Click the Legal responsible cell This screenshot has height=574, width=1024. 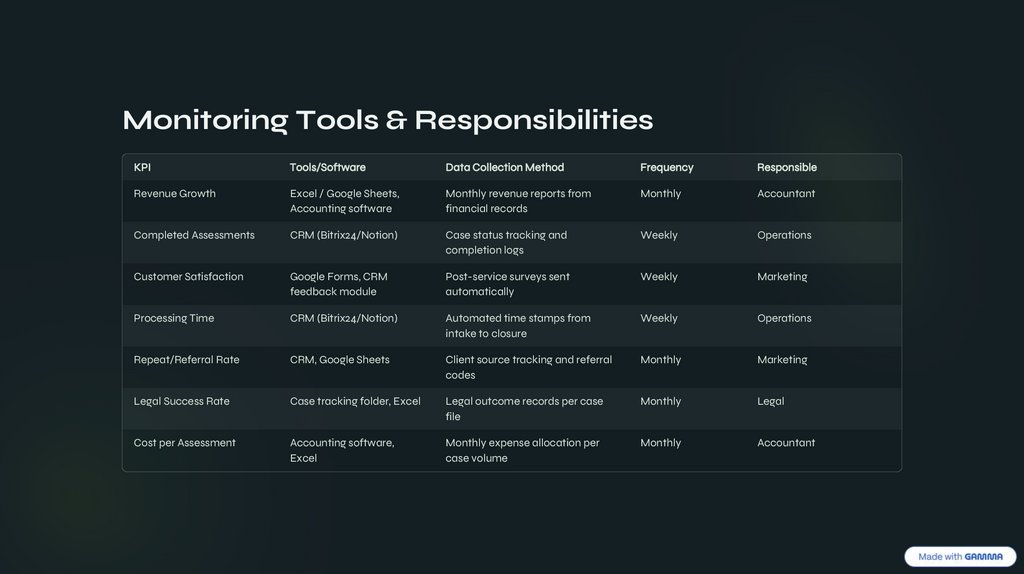(x=770, y=401)
